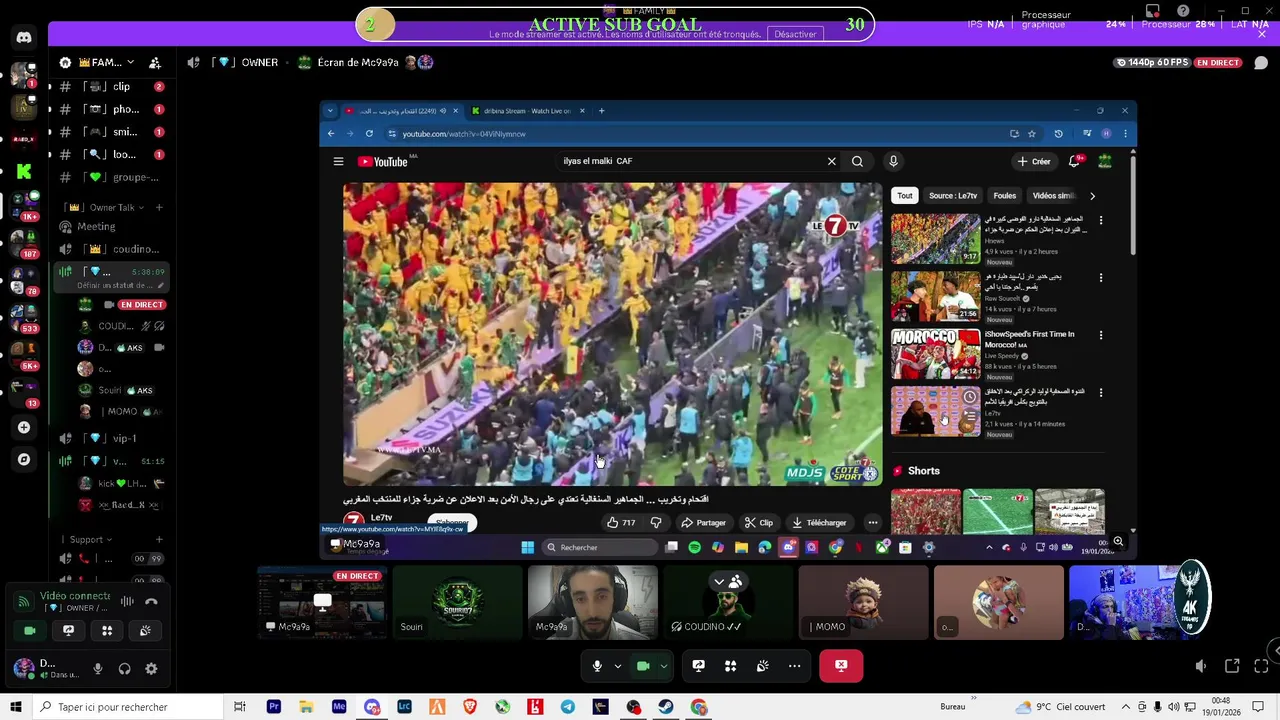The image size is (1280, 720).
Task: Launch activities in the call control bar
Action: tap(730, 666)
